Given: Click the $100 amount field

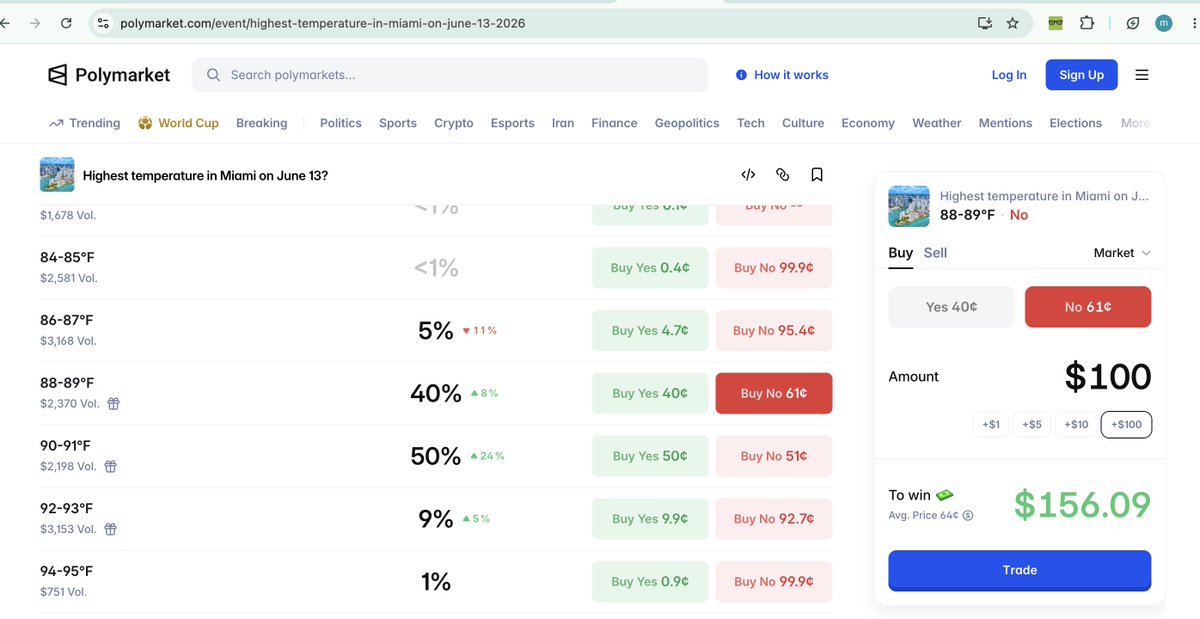Looking at the screenshot, I should click(x=1108, y=377).
